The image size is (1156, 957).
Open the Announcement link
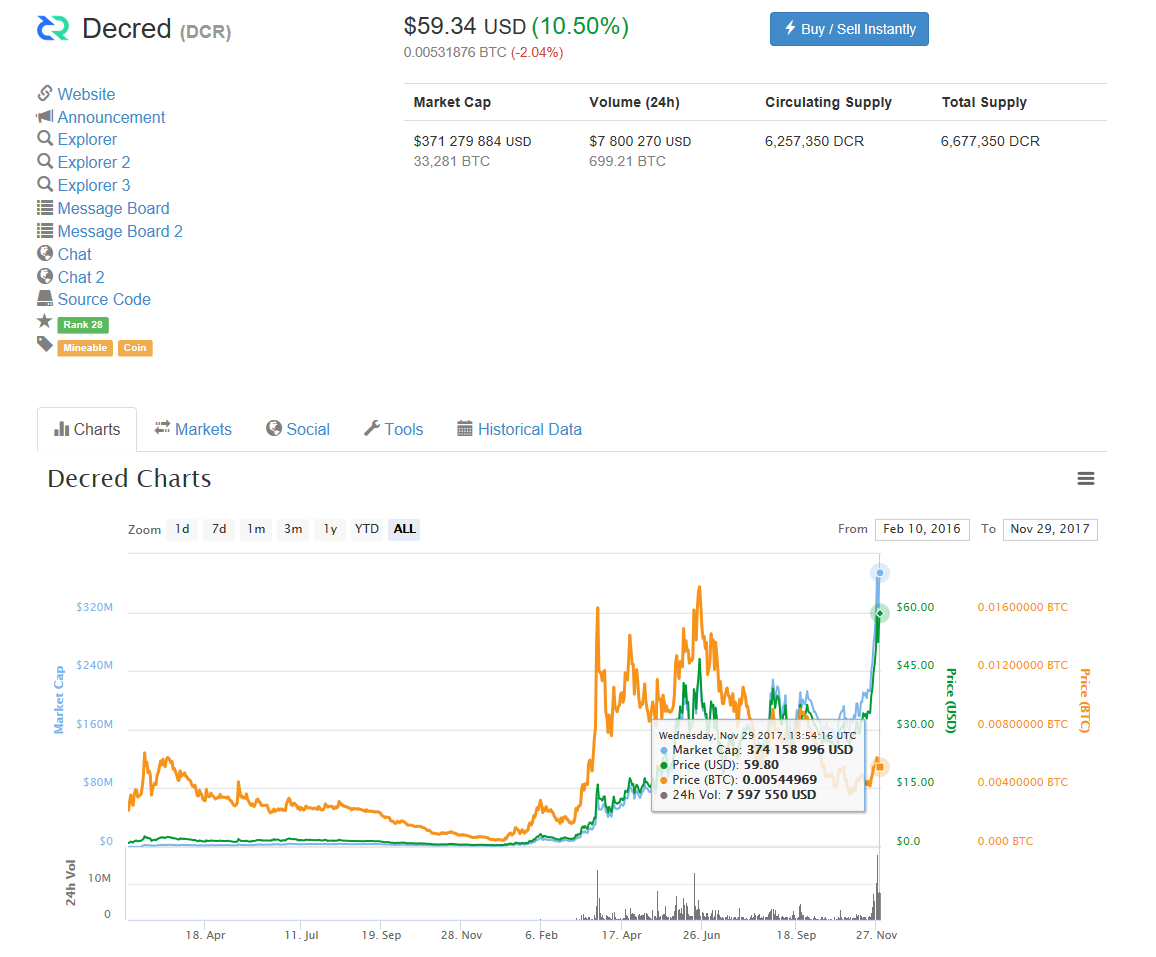111,117
